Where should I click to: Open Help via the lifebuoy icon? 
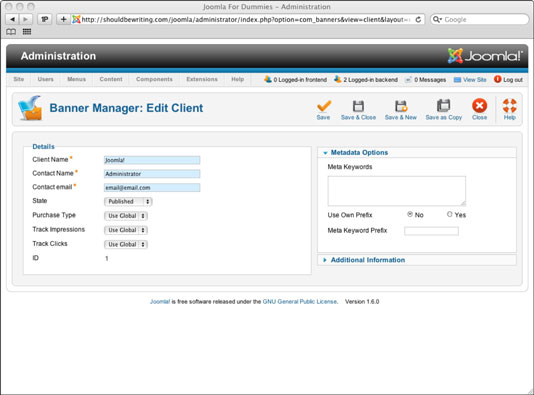509,106
